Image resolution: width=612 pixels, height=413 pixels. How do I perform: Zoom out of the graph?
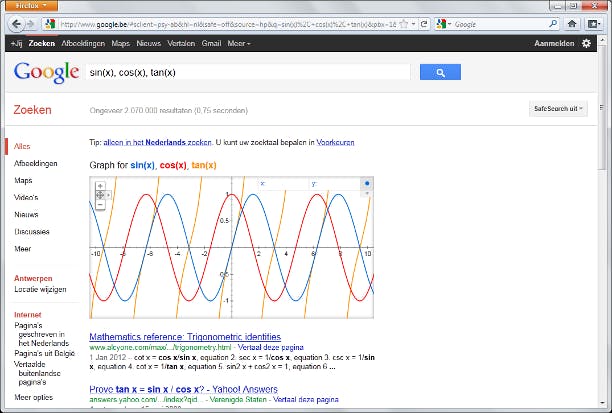click(99, 206)
